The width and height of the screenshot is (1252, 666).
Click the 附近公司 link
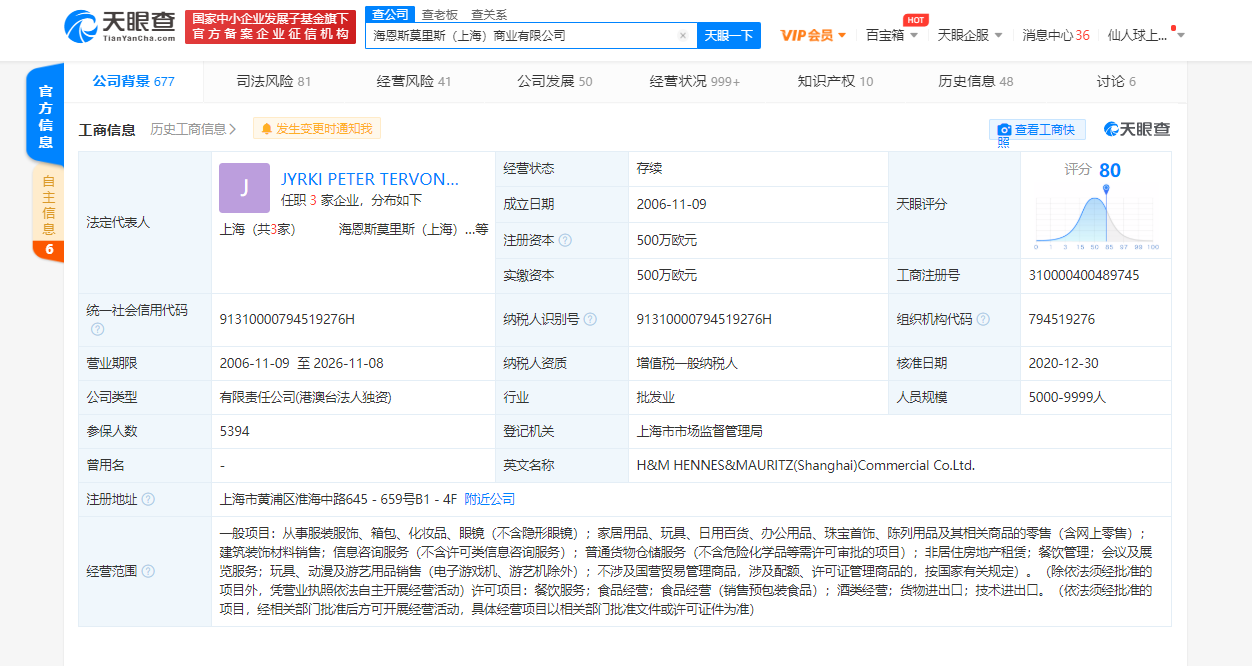tap(490, 499)
